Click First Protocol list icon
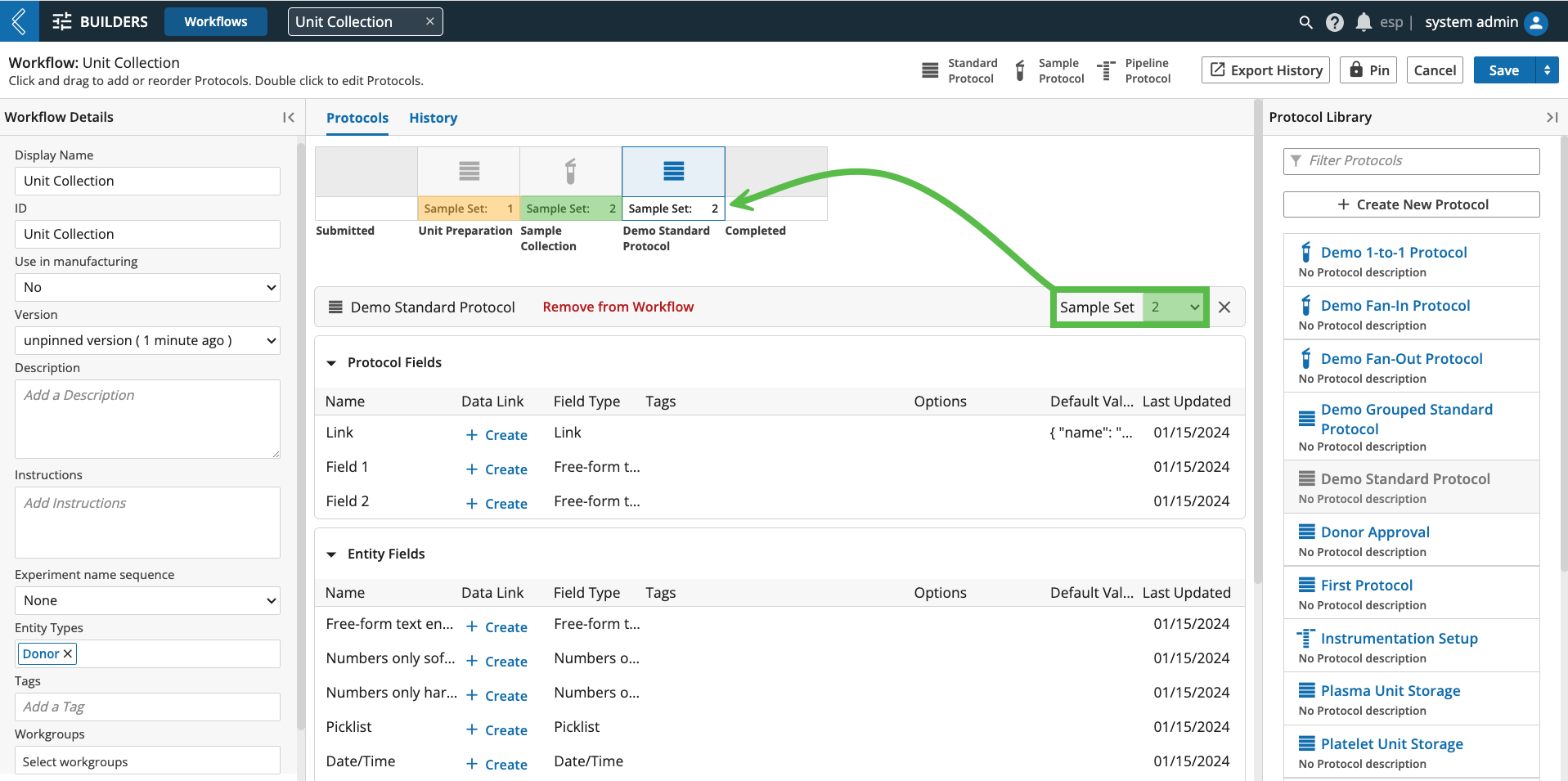Image resolution: width=1568 pixels, height=781 pixels. pyautogui.click(x=1307, y=585)
